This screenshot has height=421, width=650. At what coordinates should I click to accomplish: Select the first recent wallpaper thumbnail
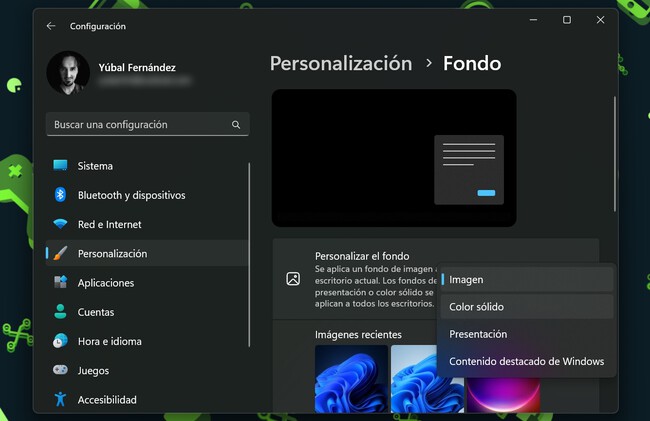pyautogui.click(x=350, y=378)
